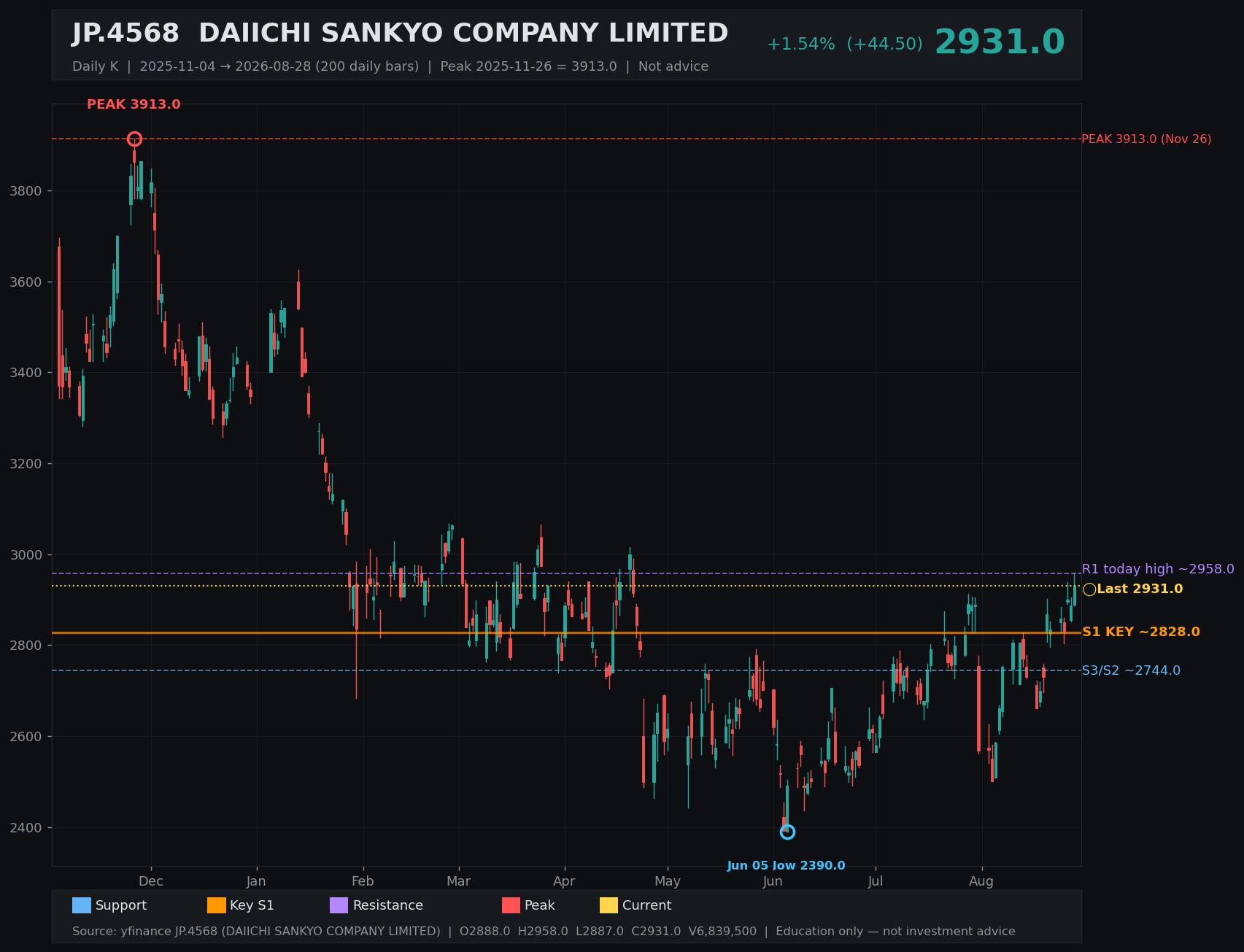Click the blue Jun 05 low circle marker
1244x952 pixels.
tap(787, 832)
